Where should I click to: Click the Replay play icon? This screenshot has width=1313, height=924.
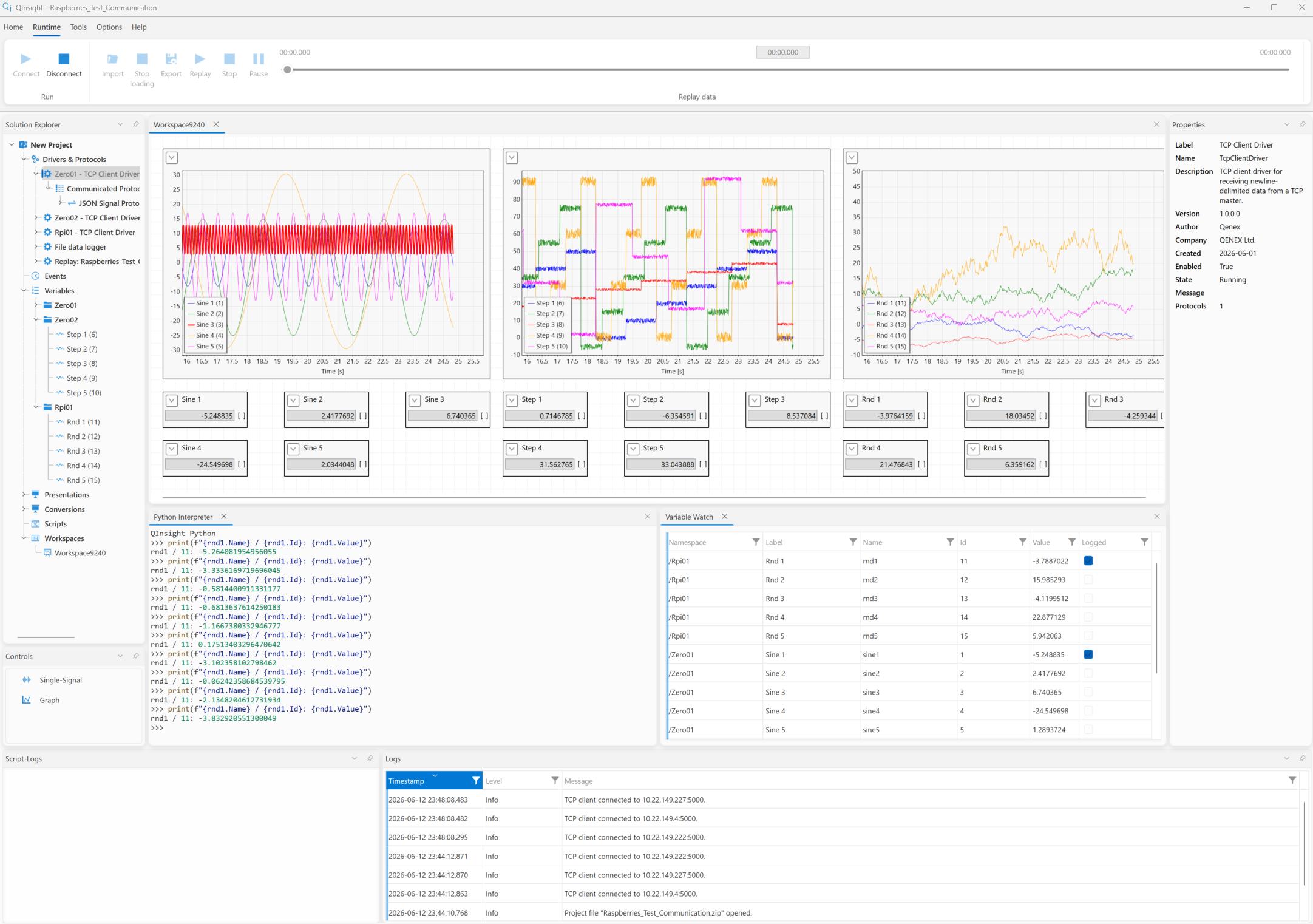coord(200,59)
